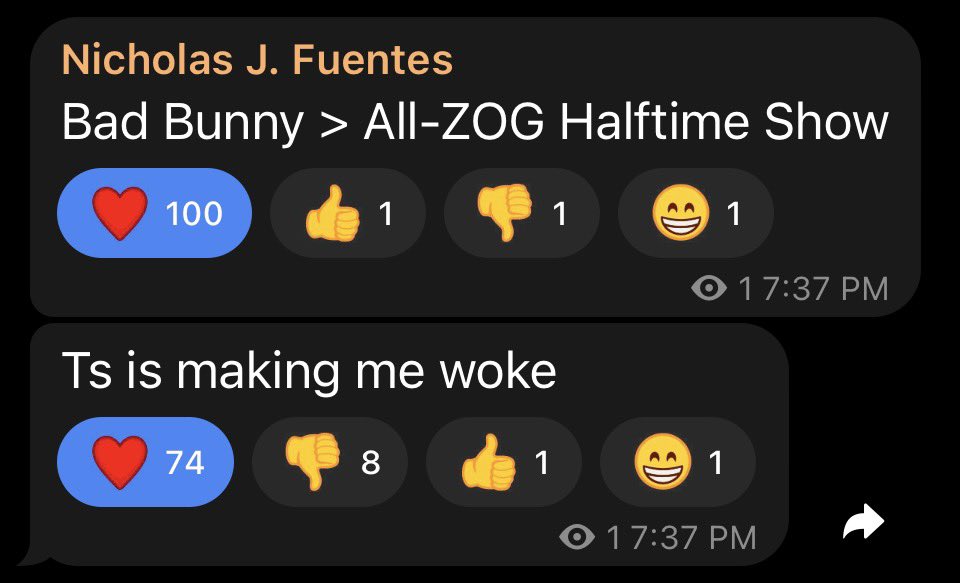Click the woke message timestamp

(x=693, y=538)
